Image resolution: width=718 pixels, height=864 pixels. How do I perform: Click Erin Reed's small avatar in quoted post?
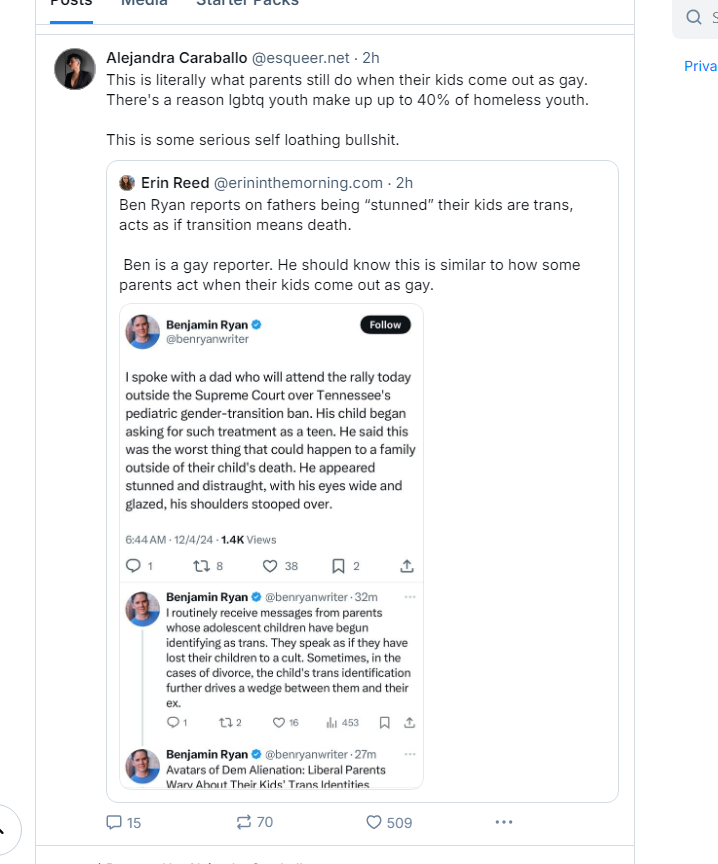pos(127,183)
